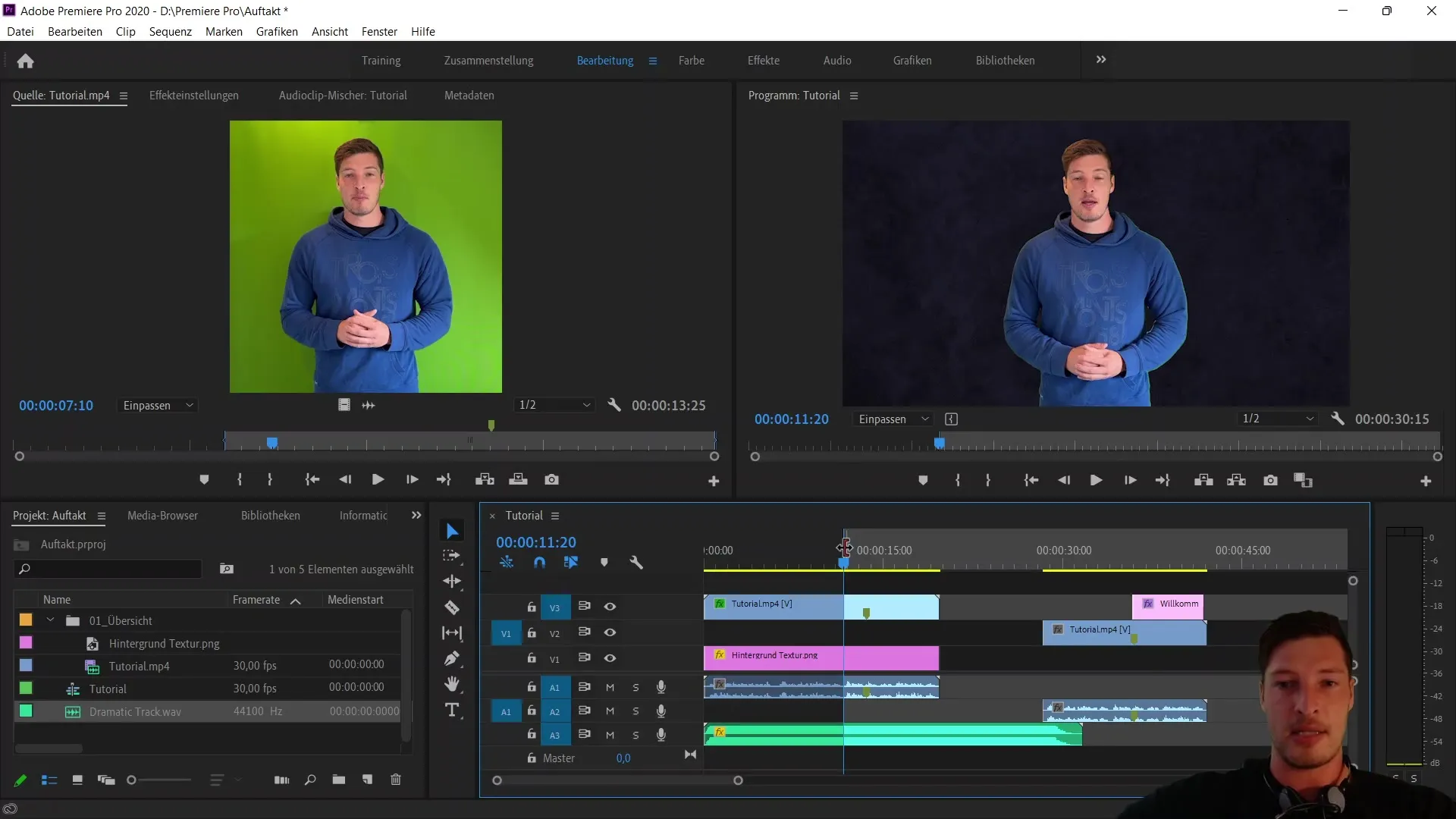Click New Item icon in Project panel
This screenshot has height=819, width=1456.
[x=367, y=780]
